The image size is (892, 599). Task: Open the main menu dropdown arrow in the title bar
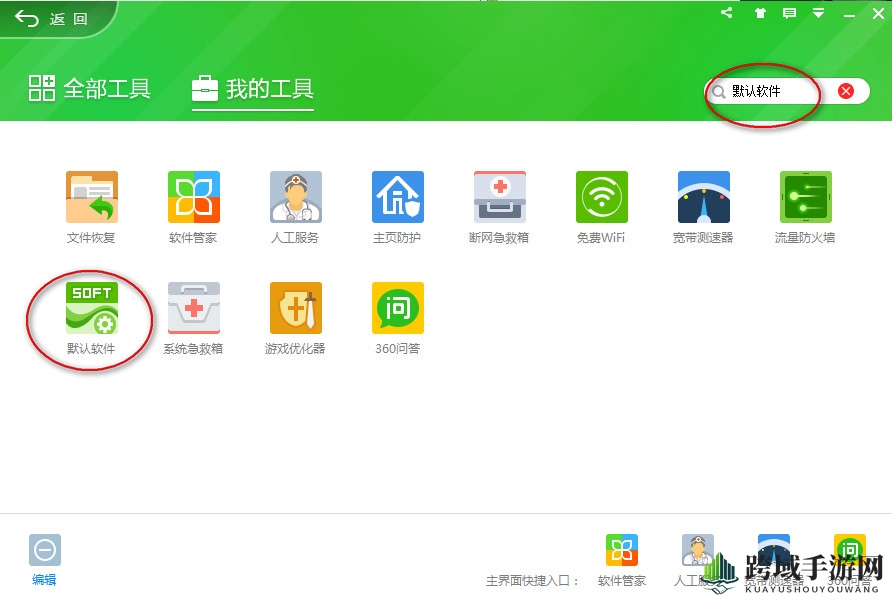click(818, 13)
